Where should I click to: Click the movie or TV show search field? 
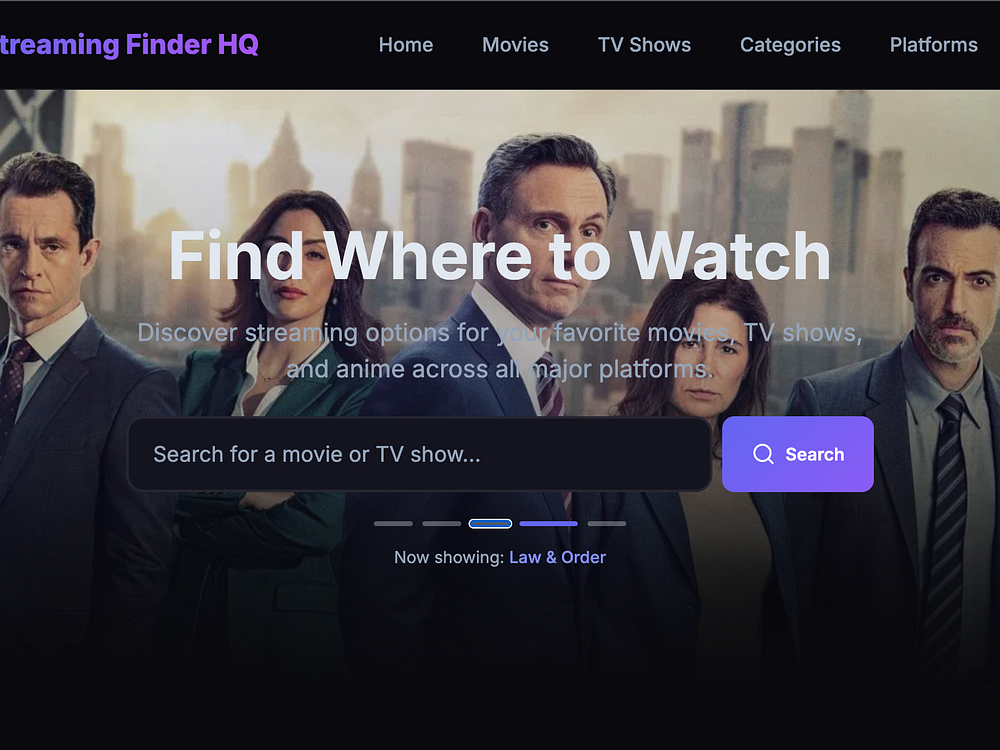click(x=420, y=454)
